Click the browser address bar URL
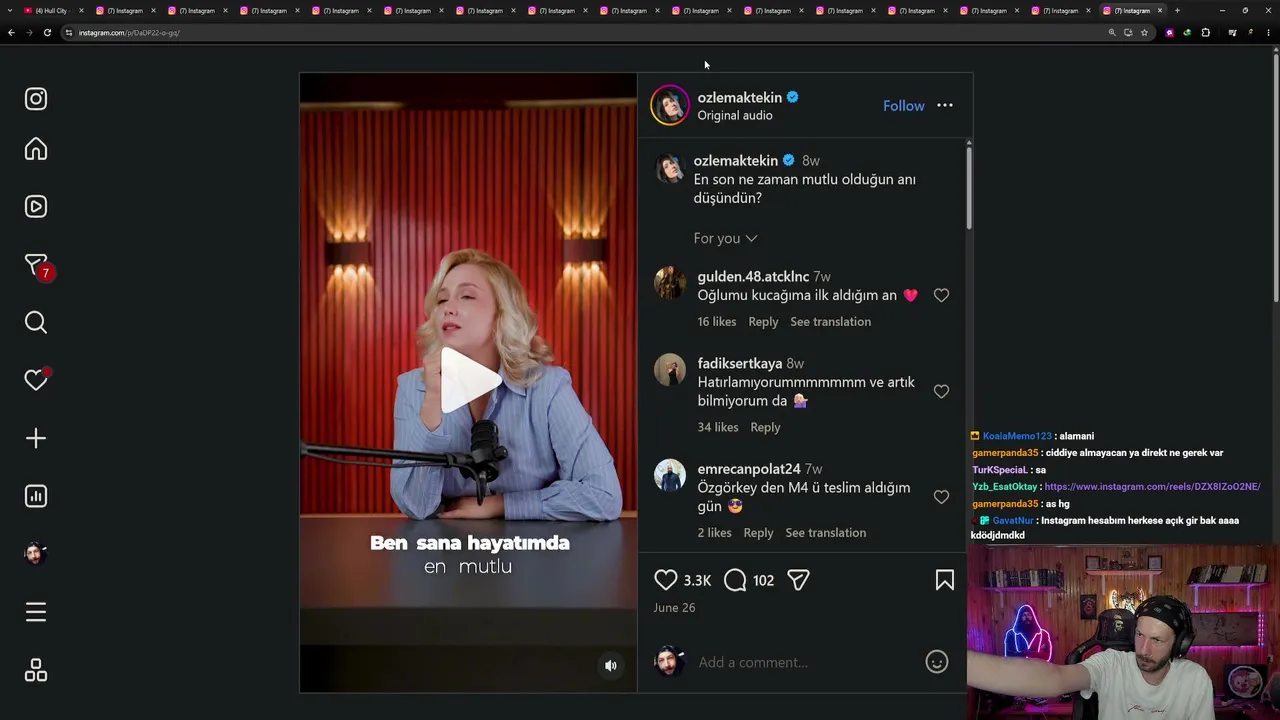Screen dimensions: 1280x720 (129, 33)
